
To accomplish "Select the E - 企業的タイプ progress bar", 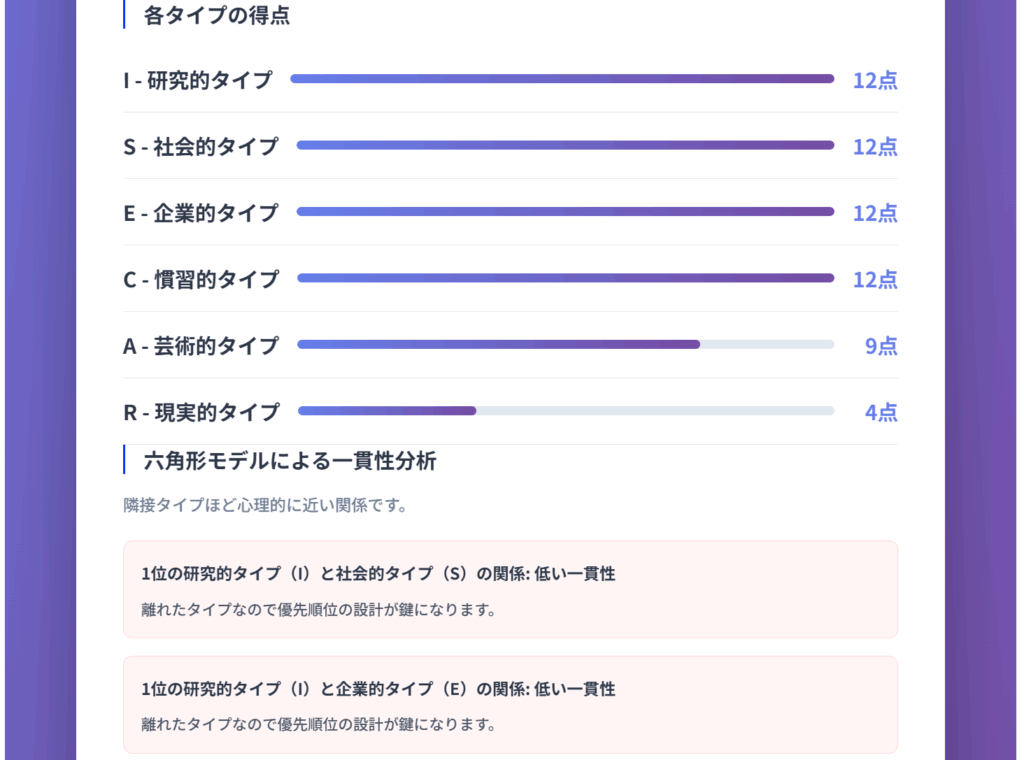I will tap(565, 212).
